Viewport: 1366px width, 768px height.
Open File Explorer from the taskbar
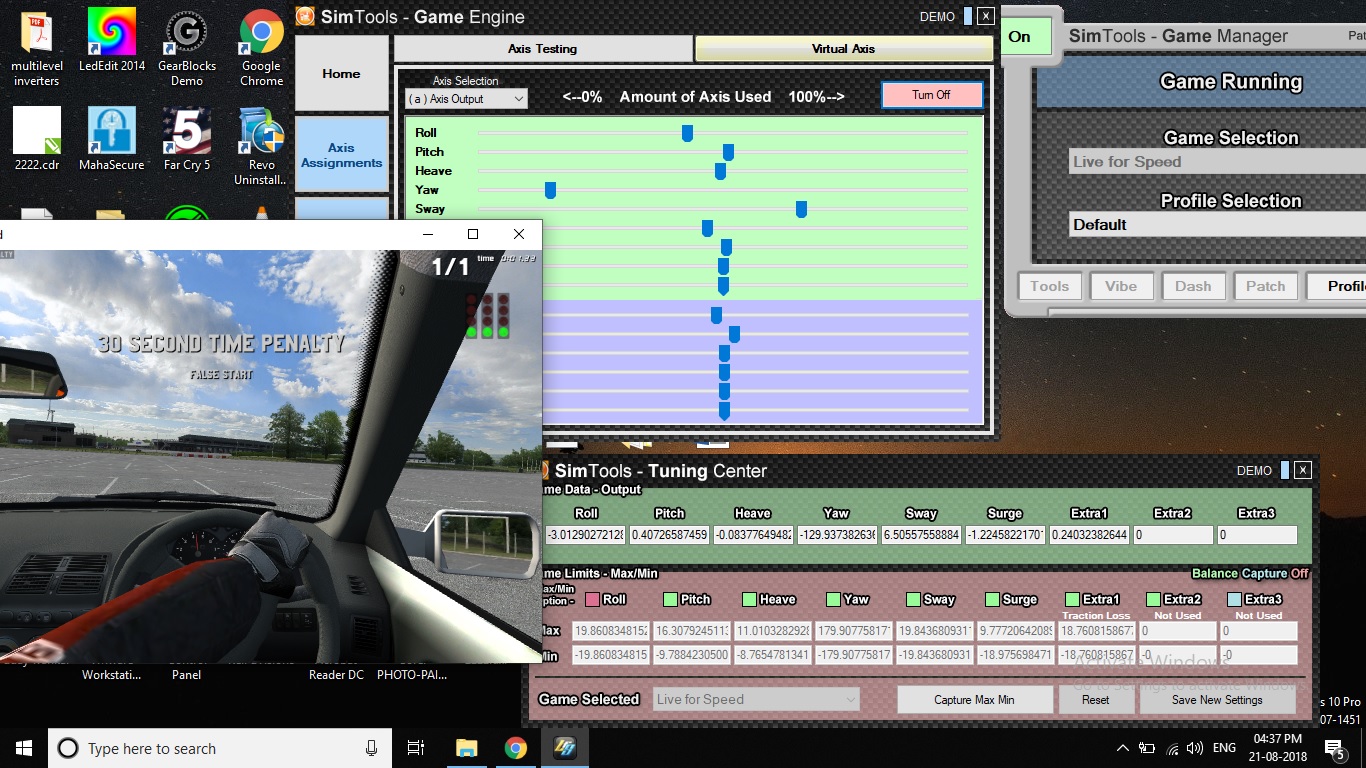coord(466,748)
